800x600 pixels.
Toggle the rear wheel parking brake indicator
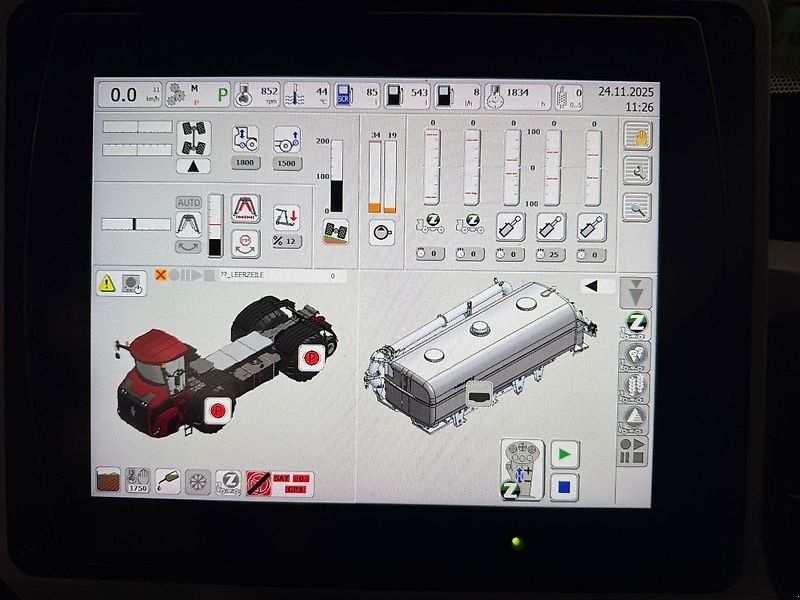310,358
